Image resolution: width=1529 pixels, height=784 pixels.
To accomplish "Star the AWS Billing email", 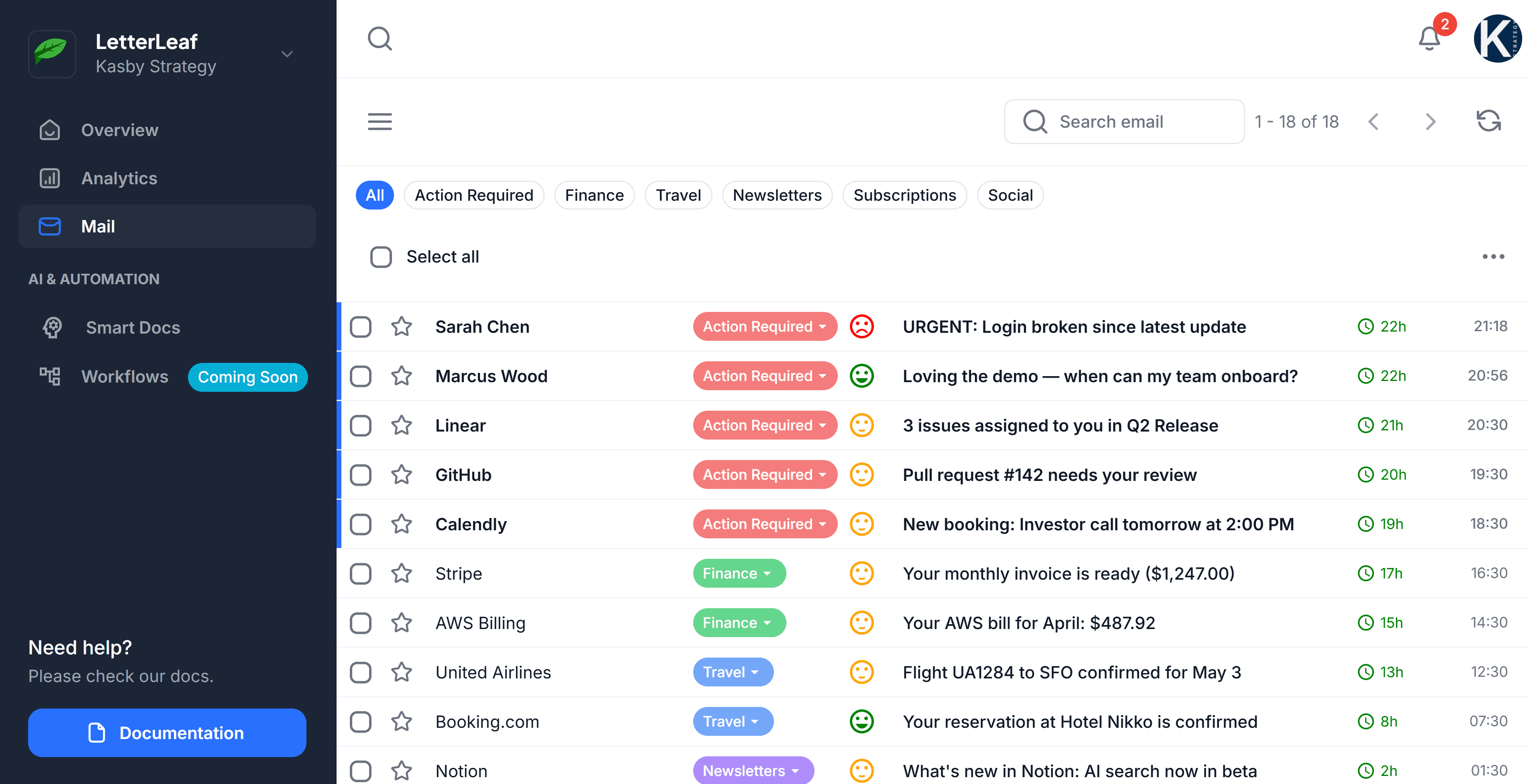I will click(402, 623).
